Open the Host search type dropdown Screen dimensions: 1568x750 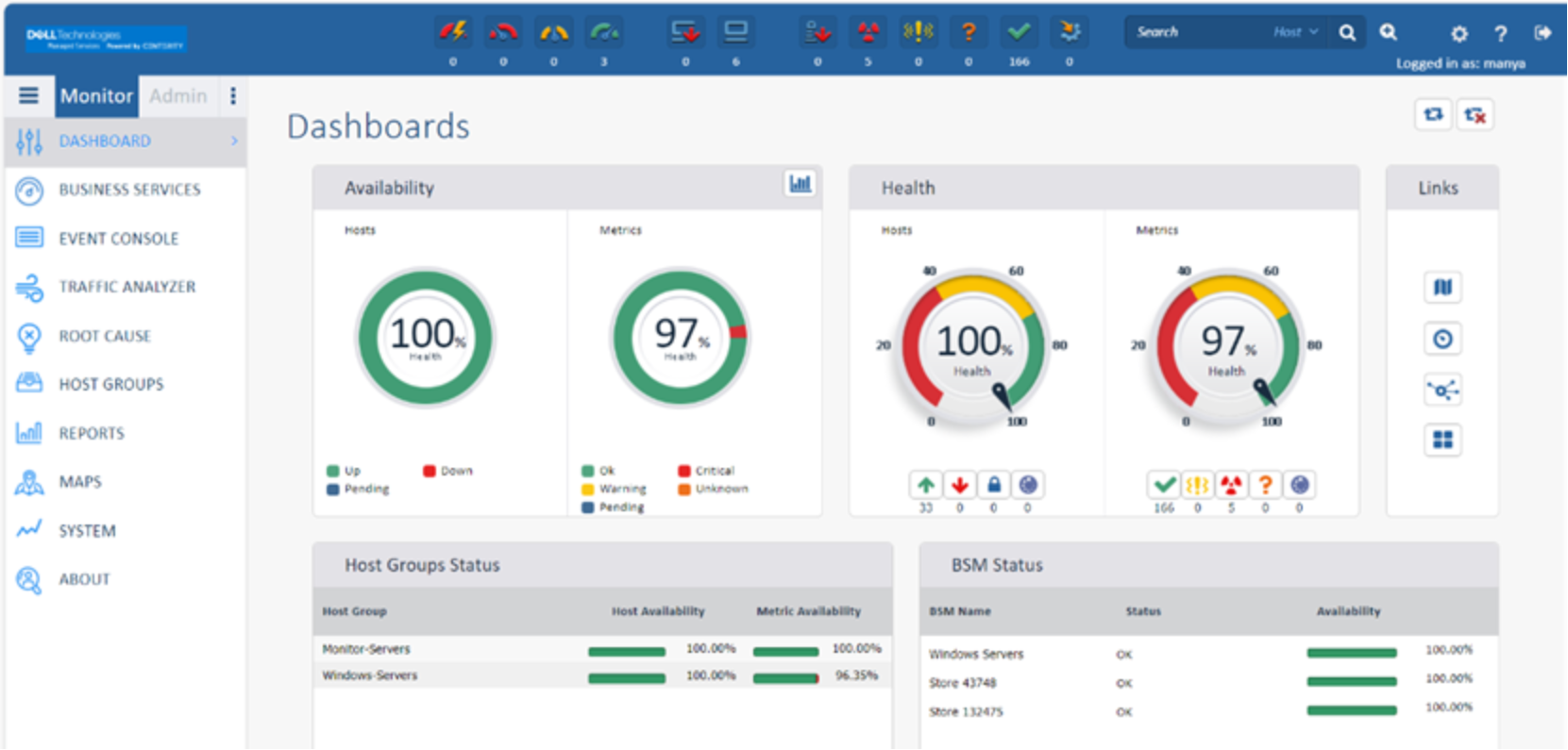(x=1295, y=32)
